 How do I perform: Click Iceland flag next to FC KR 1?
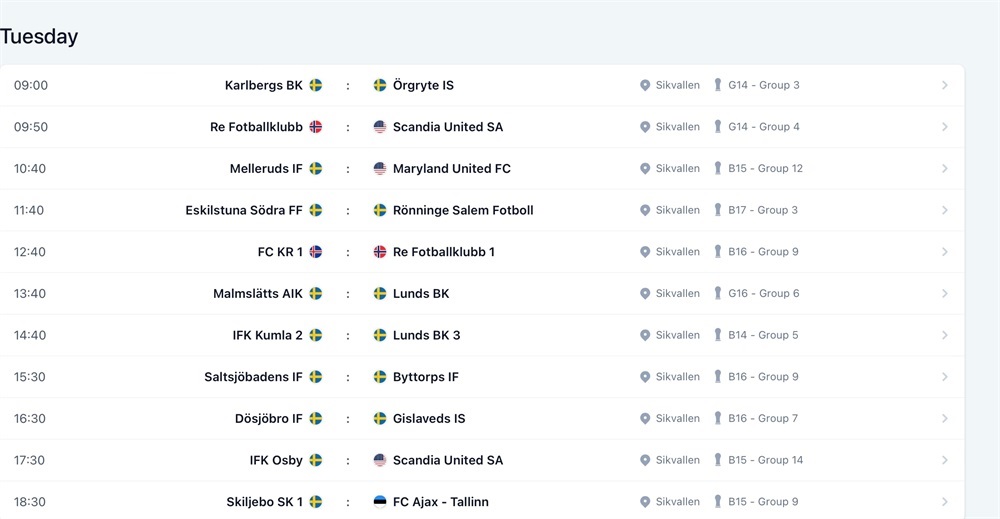316,252
